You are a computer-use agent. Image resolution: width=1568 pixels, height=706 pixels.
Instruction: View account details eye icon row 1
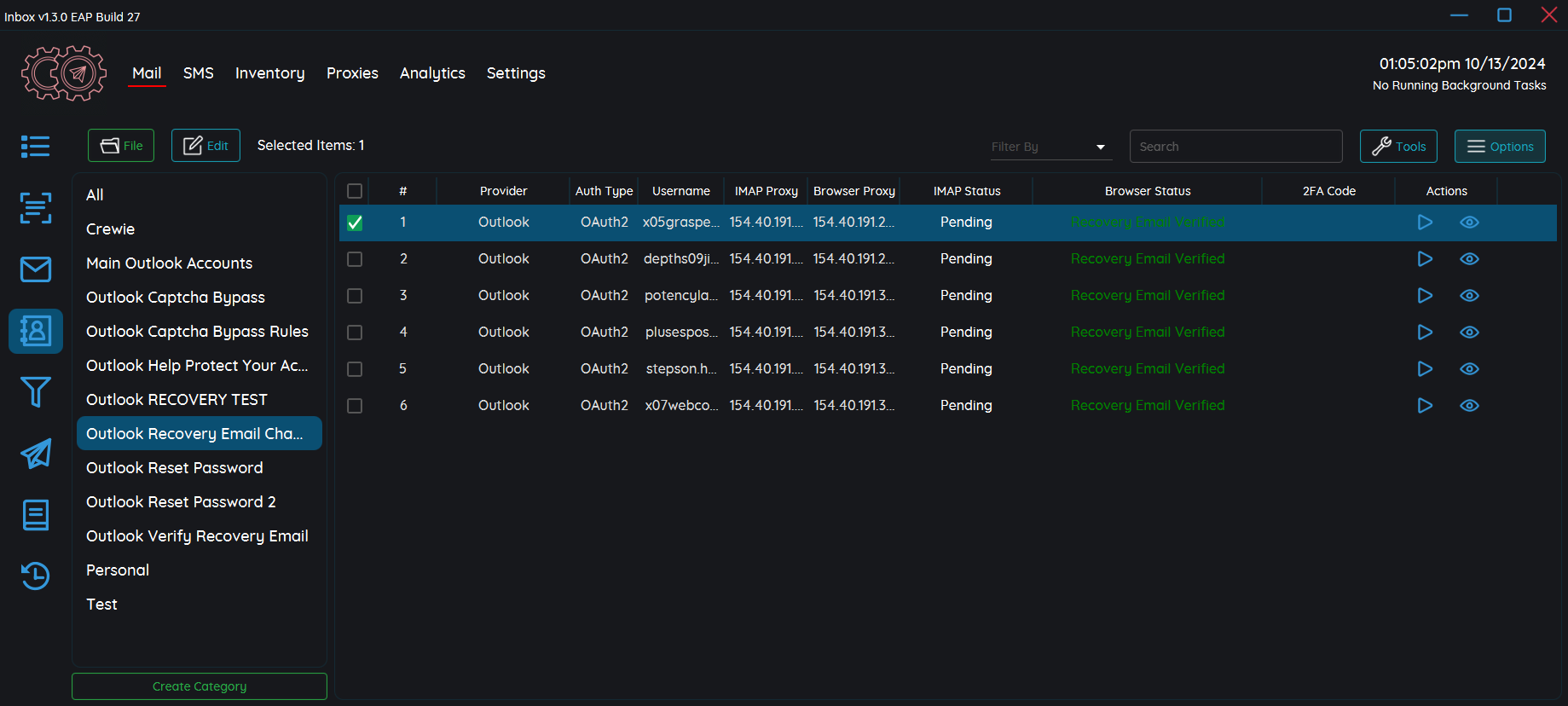pos(1469,223)
